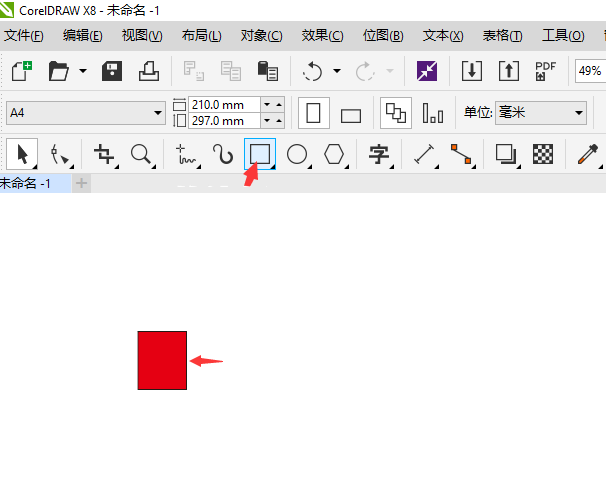Edit the page height 297.0 mm field
This screenshot has height=480, width=606.
(224, 121)
